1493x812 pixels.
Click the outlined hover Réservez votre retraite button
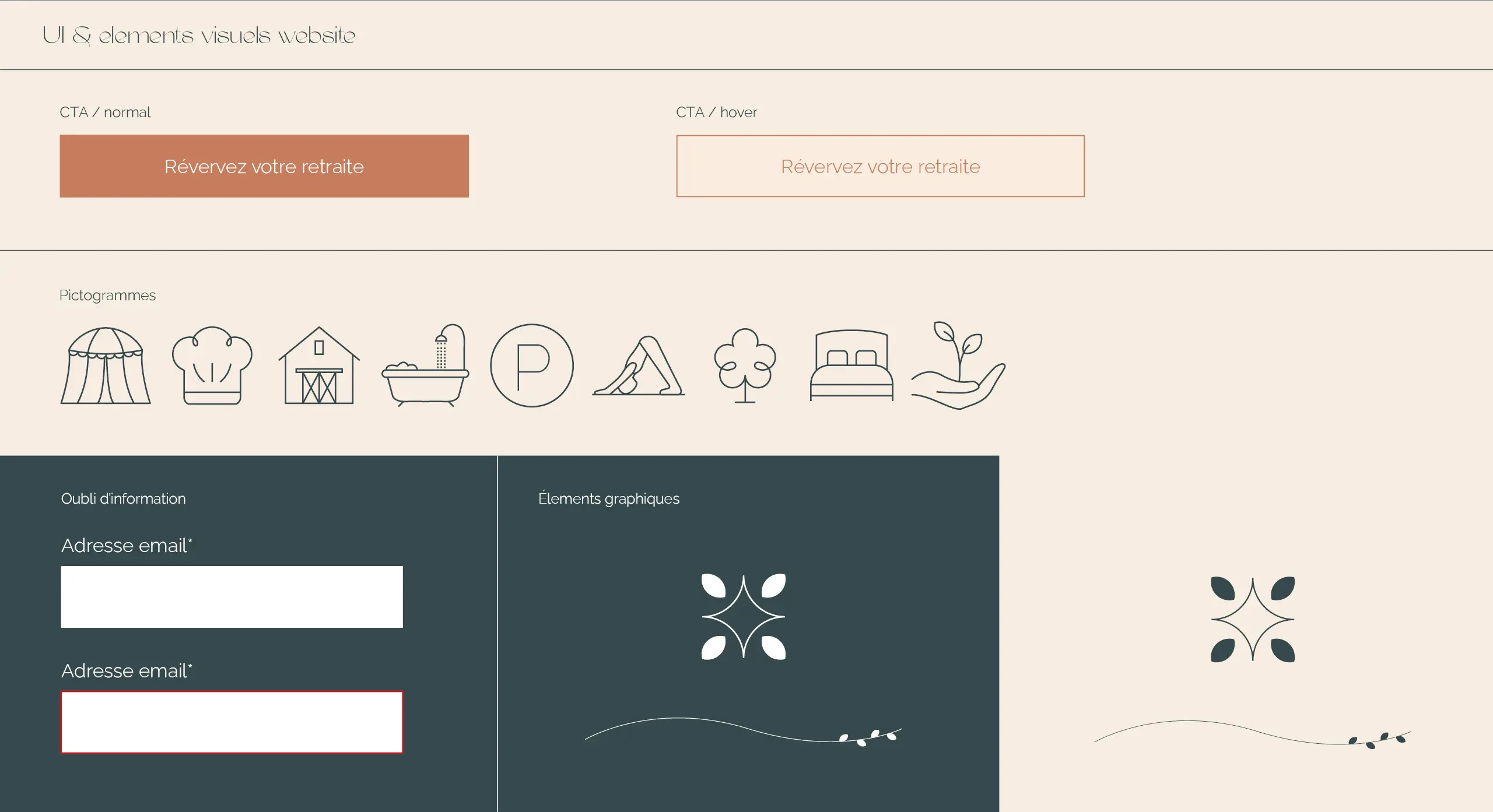click(880, 166)
